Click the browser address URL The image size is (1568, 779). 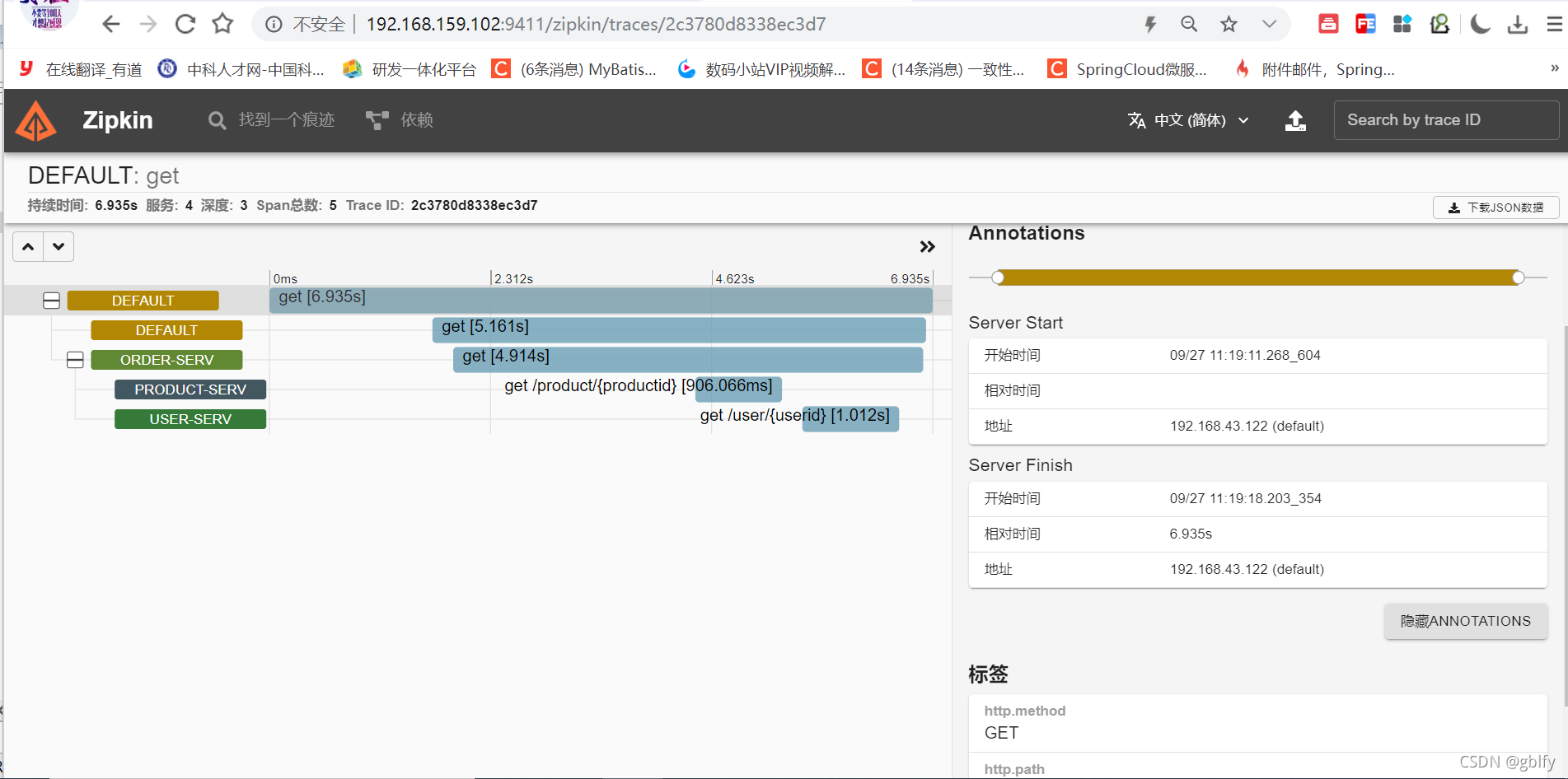tap(596, 25)
